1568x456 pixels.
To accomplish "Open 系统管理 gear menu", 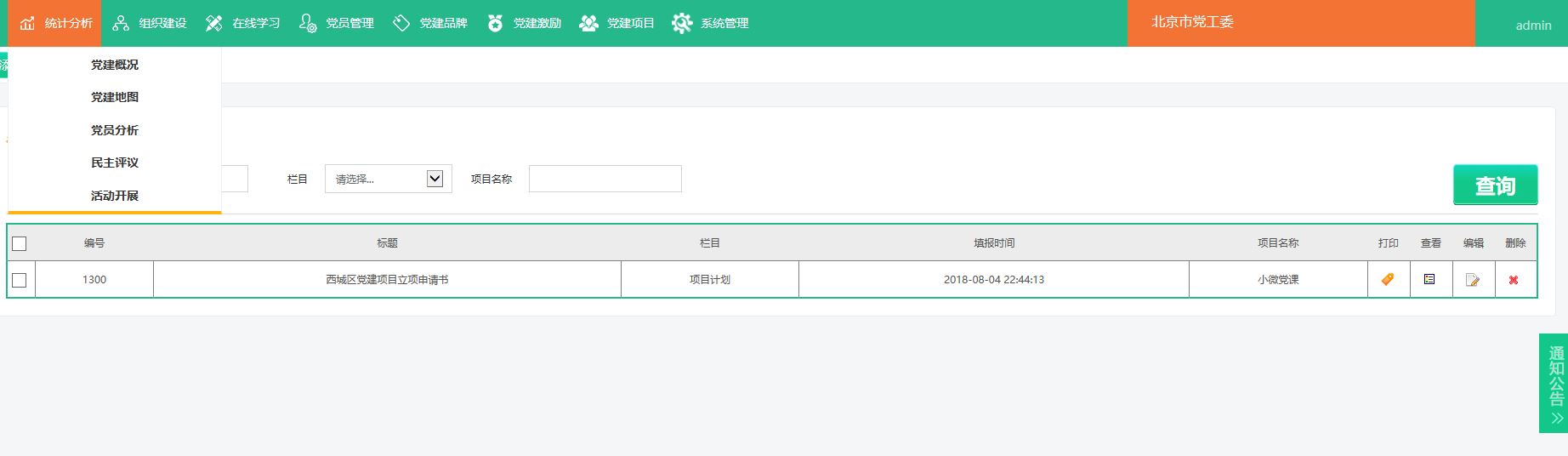I will pyautogui.click(x=710, y=23).
